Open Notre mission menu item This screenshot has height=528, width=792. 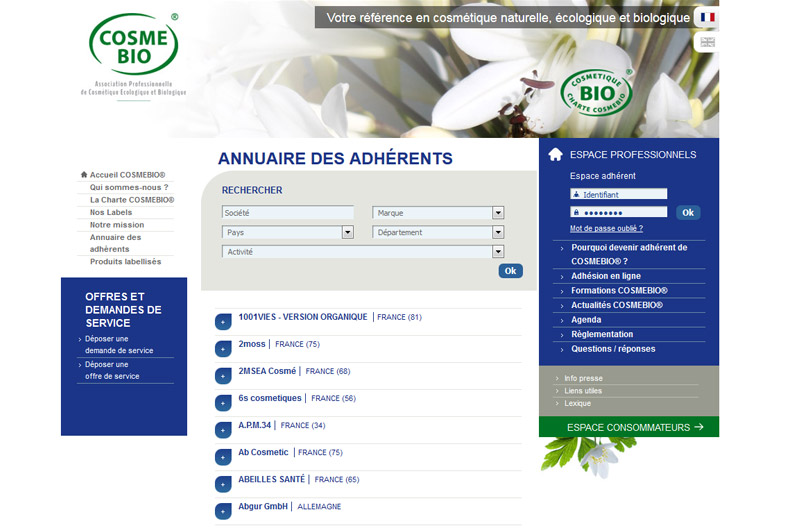(x=117, y=225)
